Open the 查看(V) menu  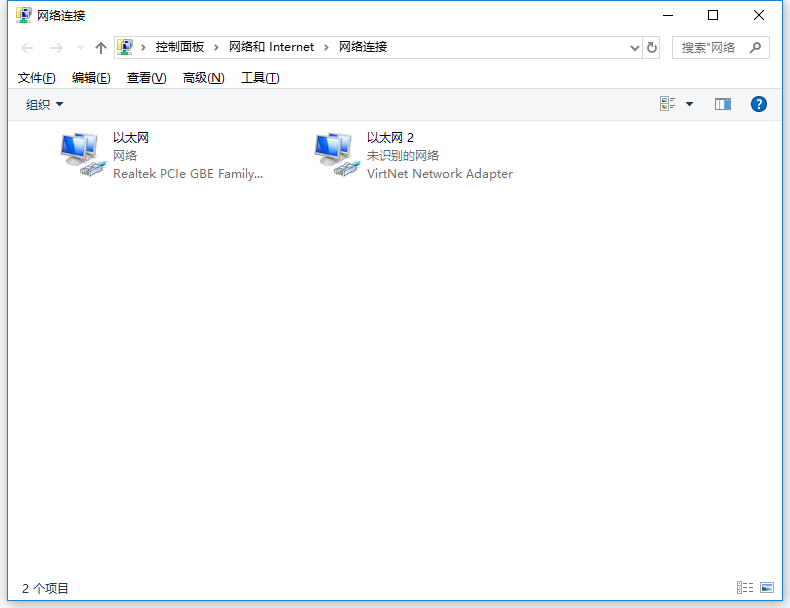coord(146,78)
